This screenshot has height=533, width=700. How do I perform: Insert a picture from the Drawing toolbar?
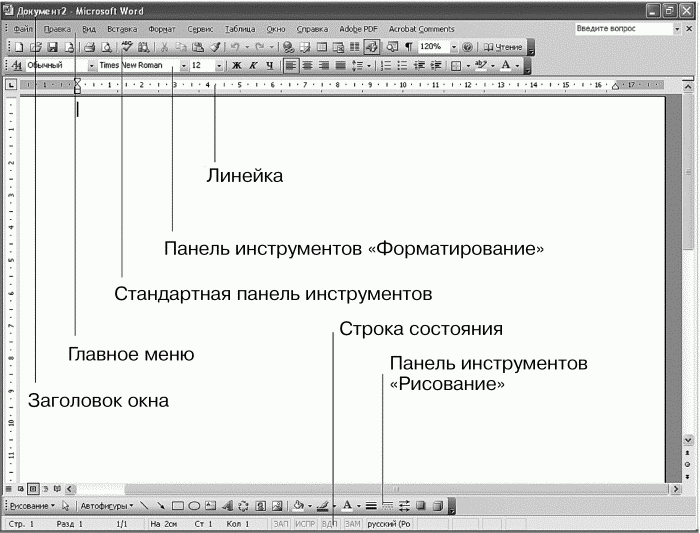point(277,506)
